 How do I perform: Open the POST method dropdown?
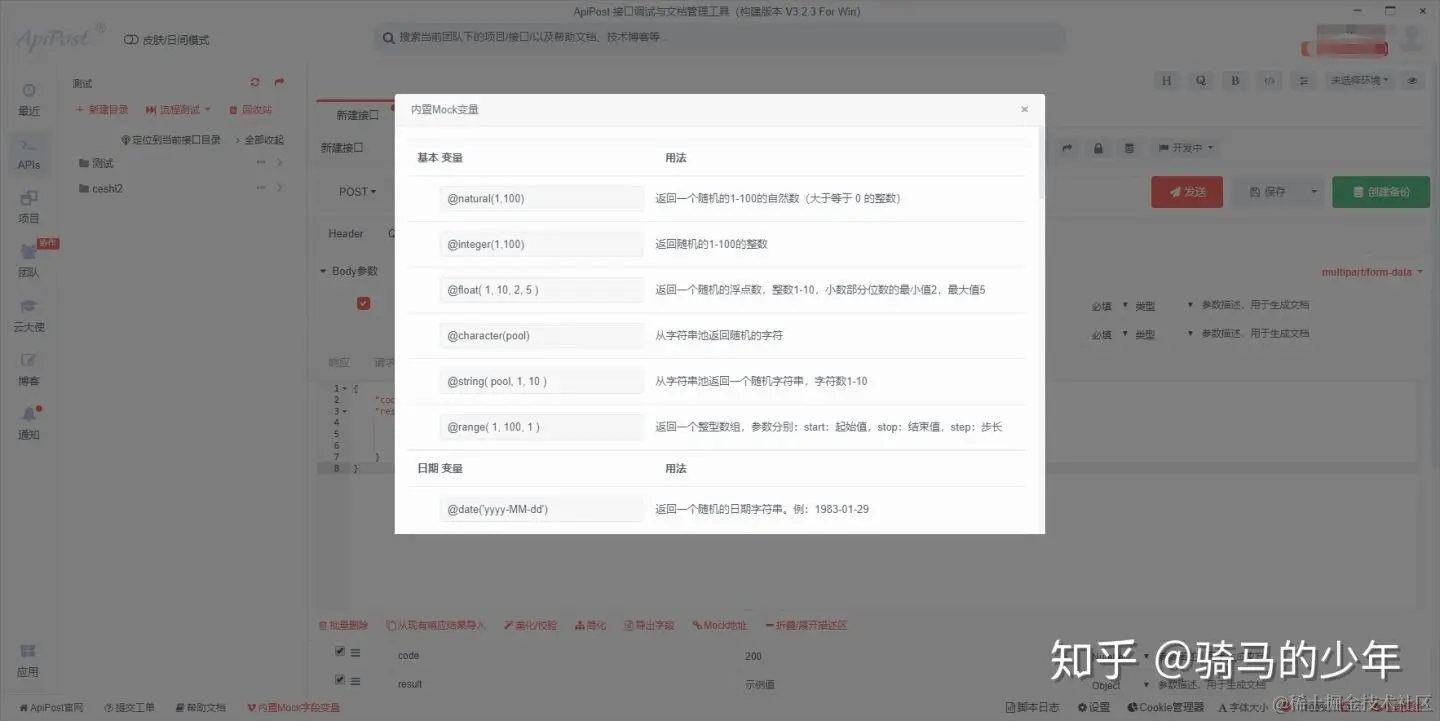[x=357, y=192]
